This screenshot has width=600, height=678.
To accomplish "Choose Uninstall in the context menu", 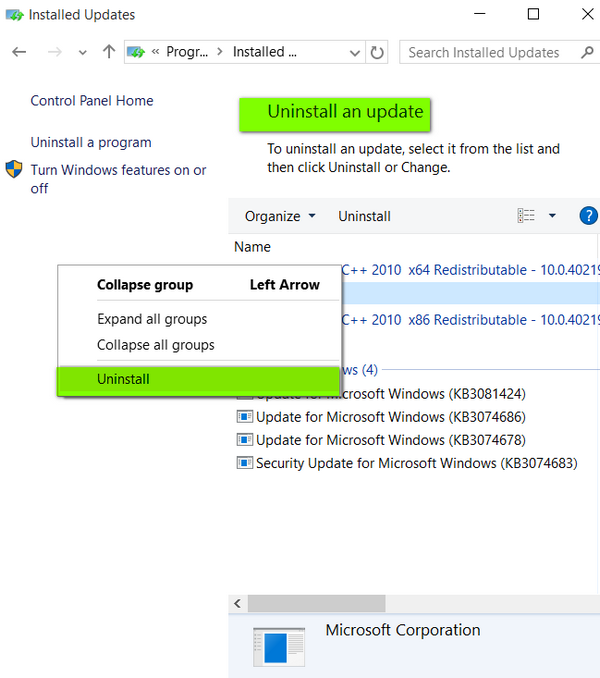I will click(x=198, y=380).
